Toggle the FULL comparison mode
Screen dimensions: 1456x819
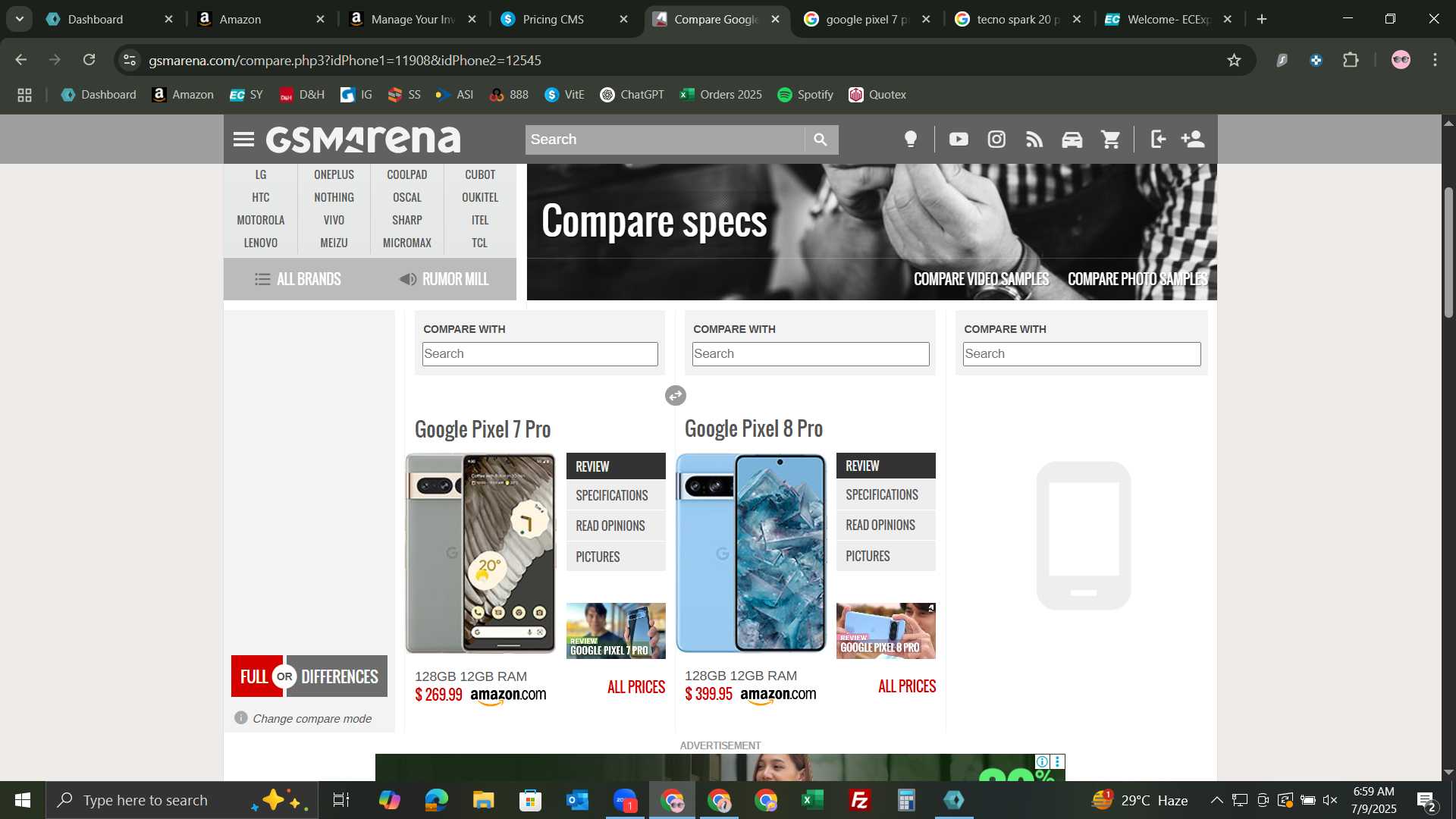tap(253, 676)
